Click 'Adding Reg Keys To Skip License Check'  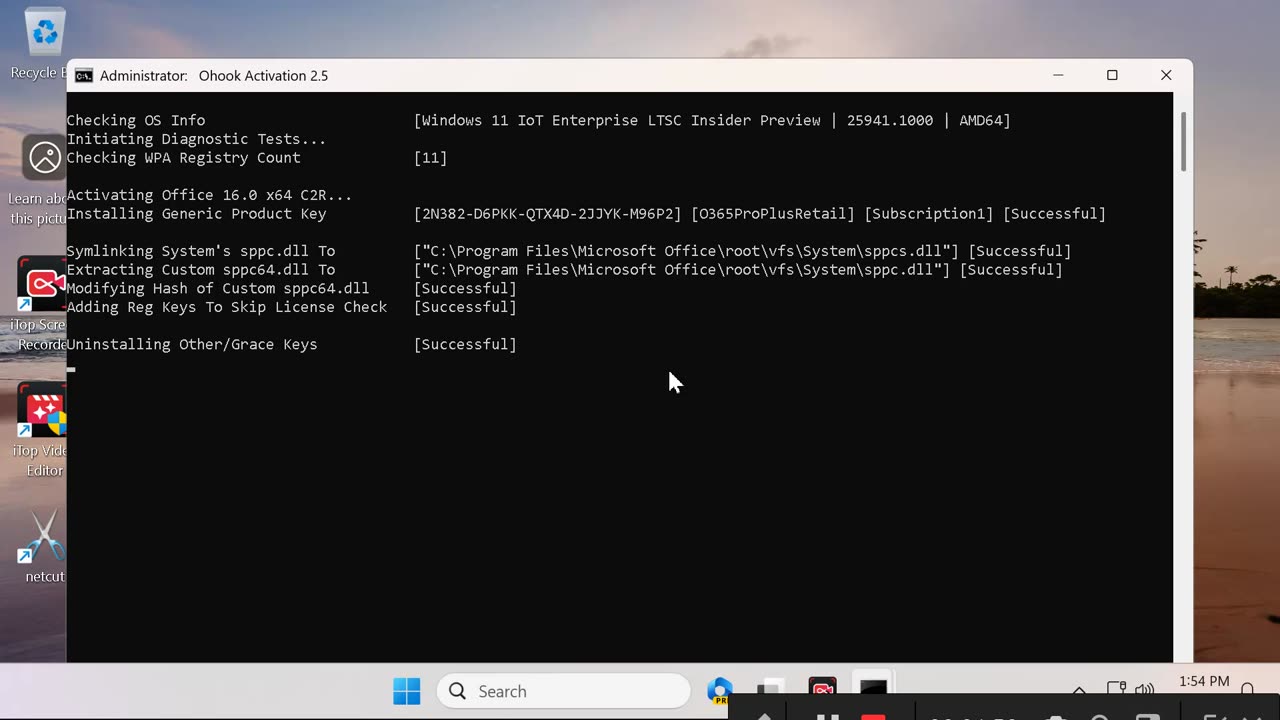pyautogui.click(x=227, y=307)
